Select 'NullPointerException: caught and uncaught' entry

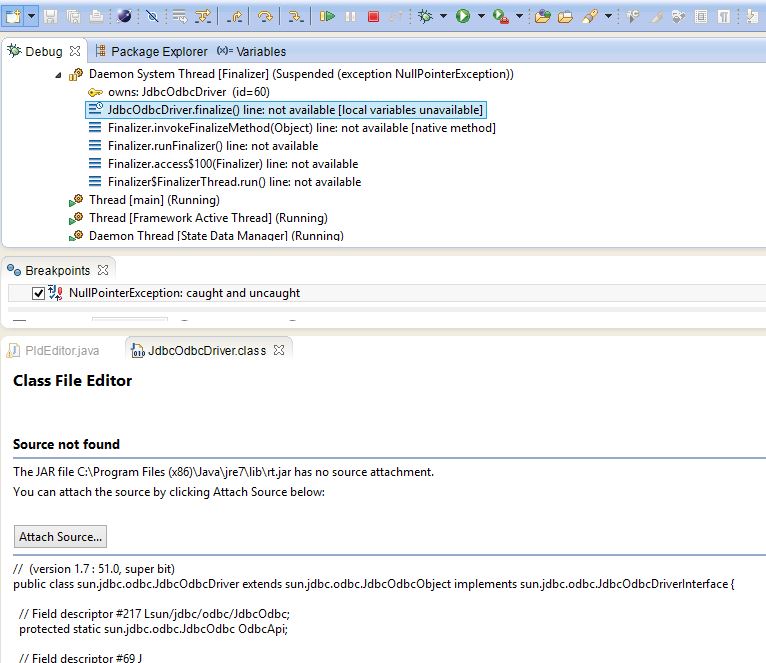[x=185, y=293]
